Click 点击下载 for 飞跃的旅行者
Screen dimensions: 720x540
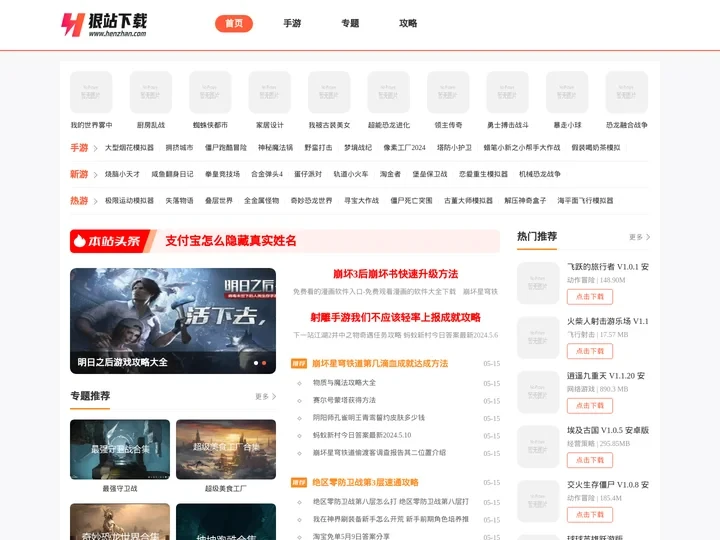coord(590,297)
